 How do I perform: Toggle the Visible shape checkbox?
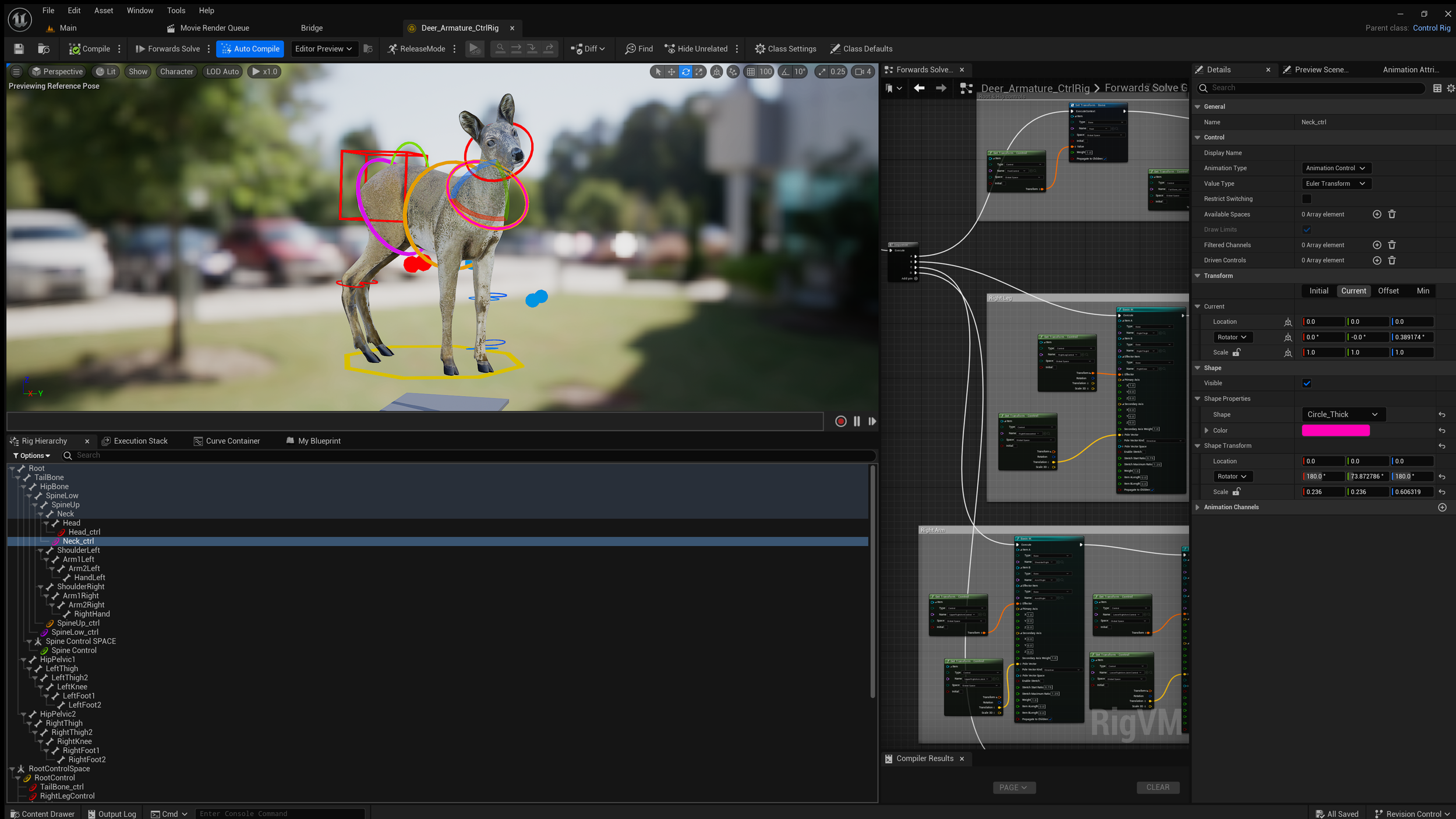[x=1307, y=383]
